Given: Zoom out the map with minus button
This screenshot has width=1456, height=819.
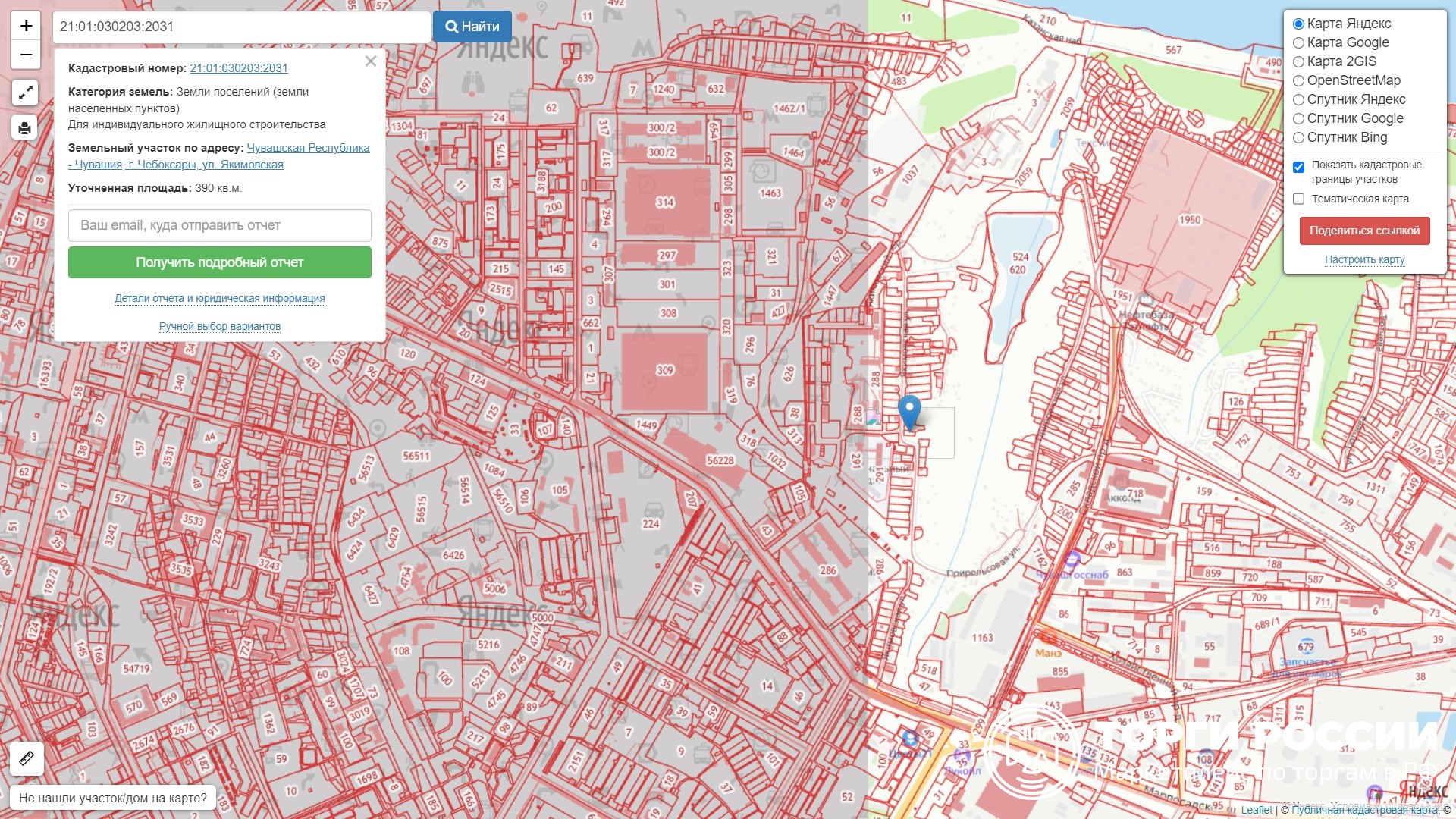Looking at the screenshot, I should 26,55.
